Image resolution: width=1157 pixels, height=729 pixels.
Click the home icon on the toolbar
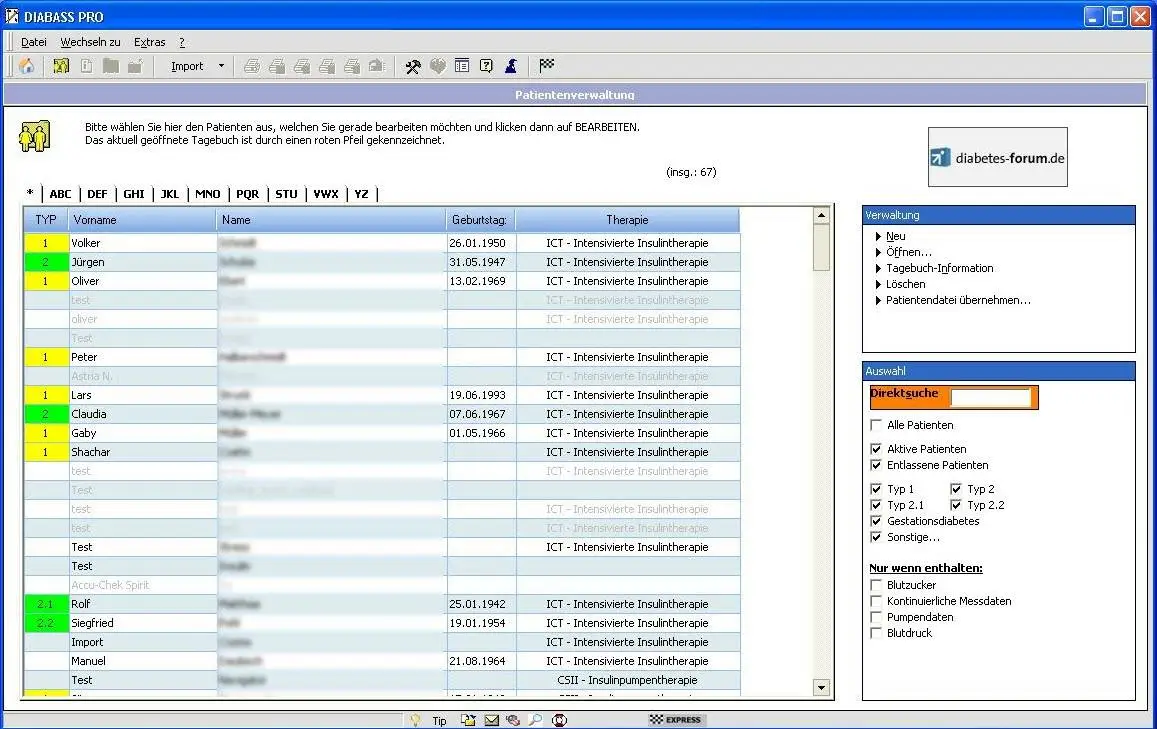26,66
